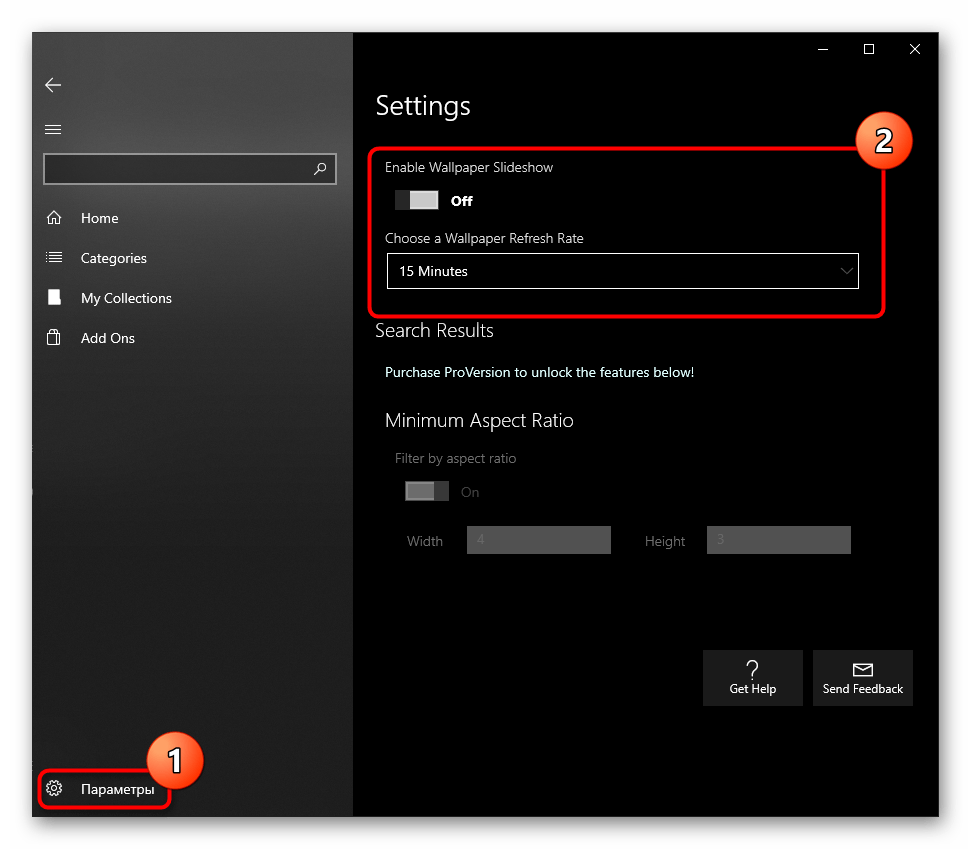
Task: Click the My Collections icon
Action: (x=54, y=298)
